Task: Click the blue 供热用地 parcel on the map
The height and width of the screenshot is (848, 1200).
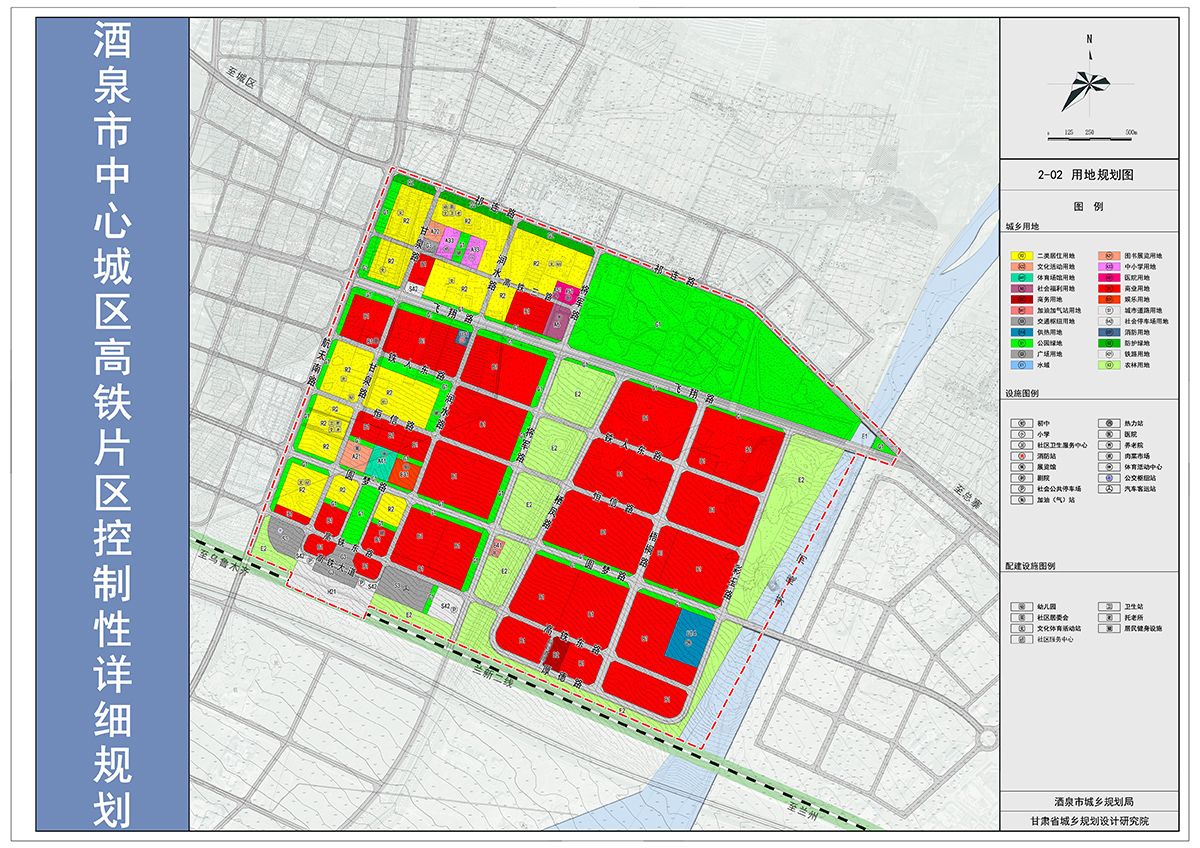Action: tap(691, 636)
